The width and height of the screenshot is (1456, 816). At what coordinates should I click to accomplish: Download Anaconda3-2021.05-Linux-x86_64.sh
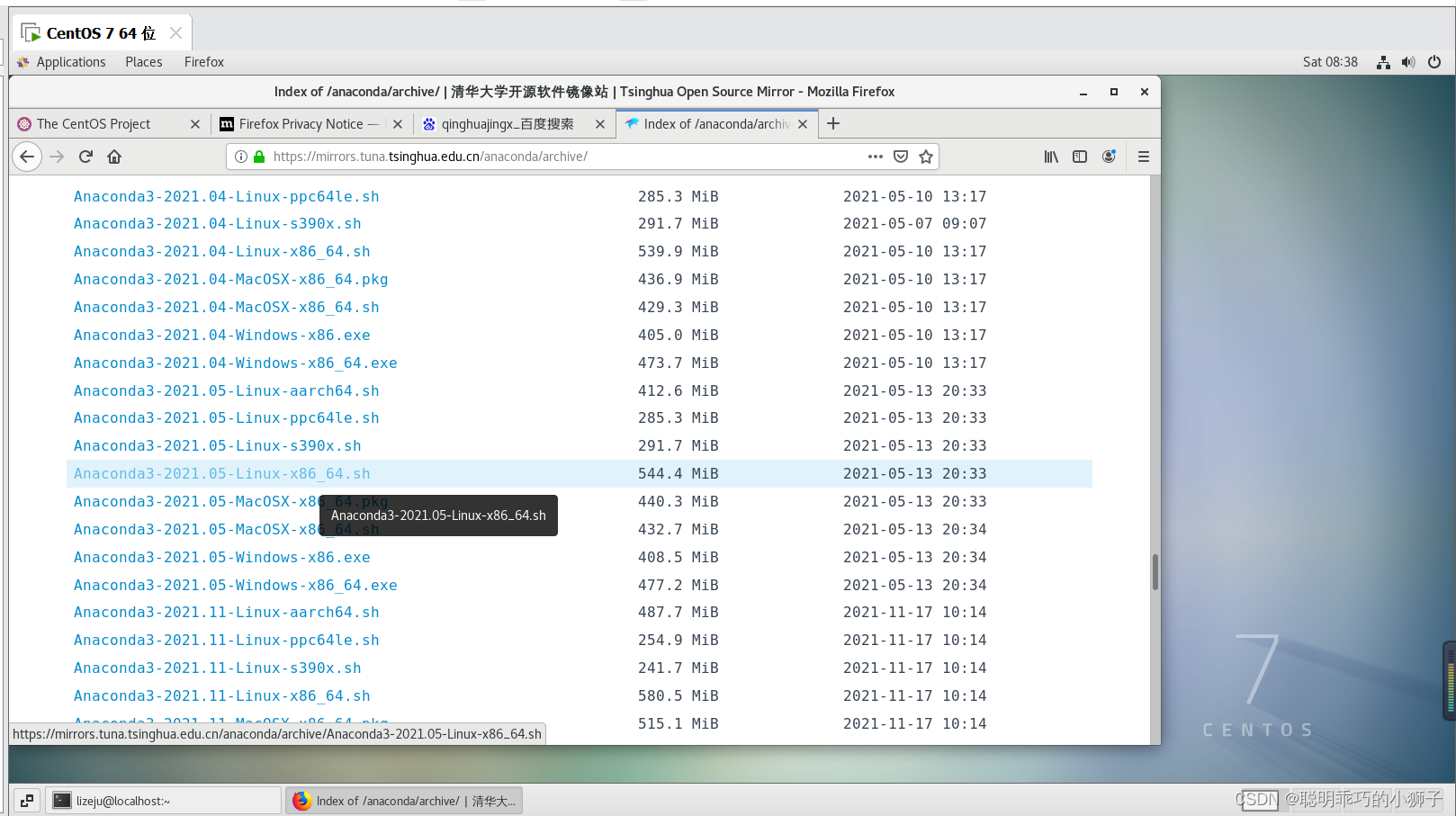tap(220, 473)
